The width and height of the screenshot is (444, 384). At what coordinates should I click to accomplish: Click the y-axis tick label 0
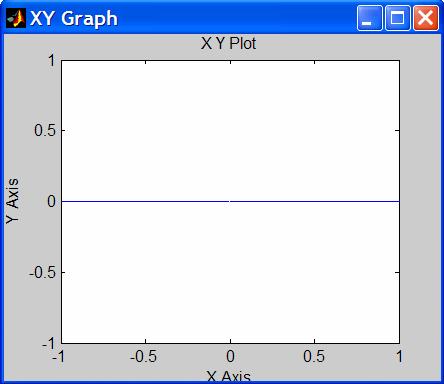[52, 201]
